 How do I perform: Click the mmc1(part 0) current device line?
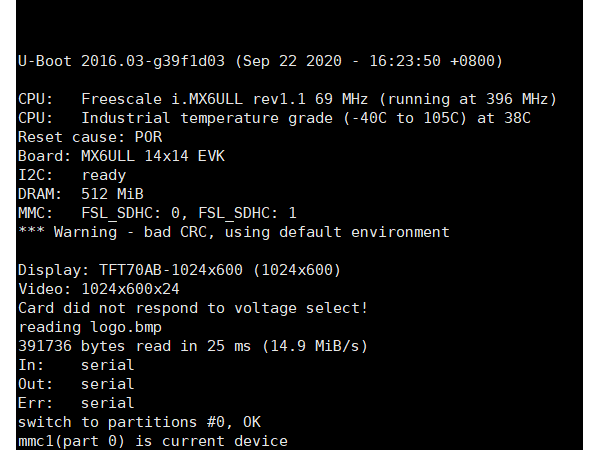coord(152,441)
